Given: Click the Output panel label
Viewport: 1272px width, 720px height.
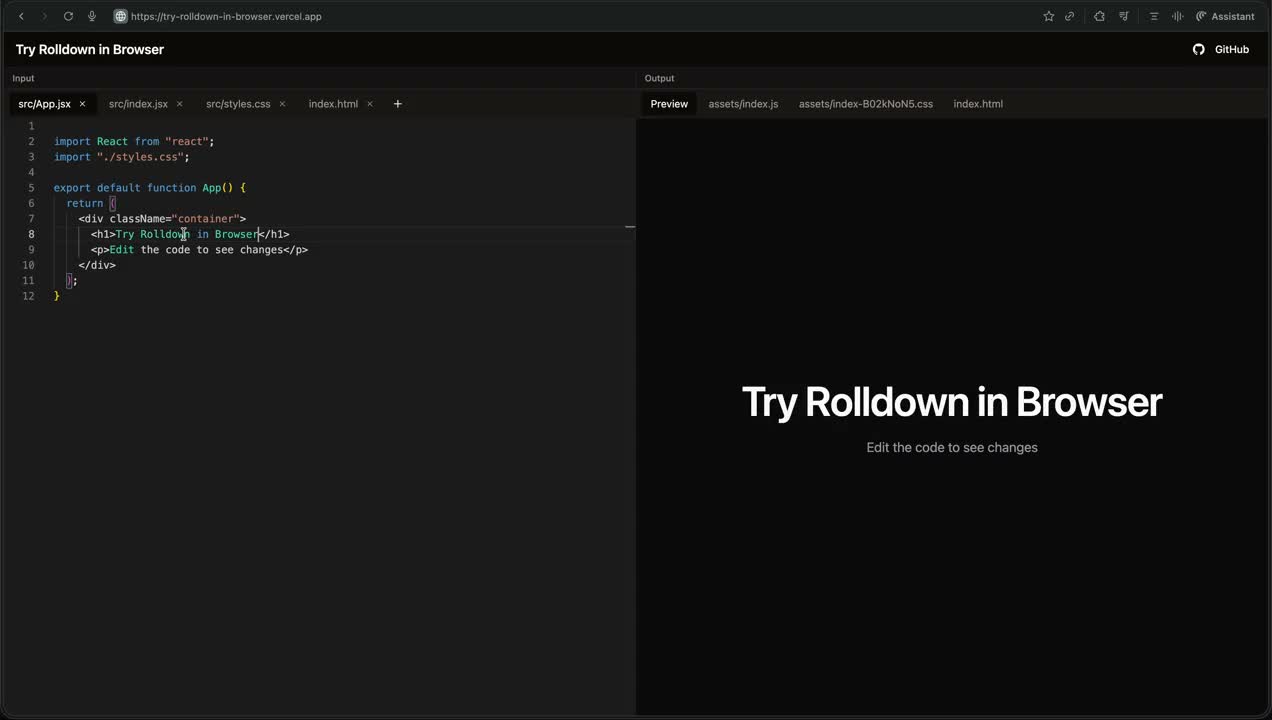Looking at the screenshot, I should (x=659, y=78).
